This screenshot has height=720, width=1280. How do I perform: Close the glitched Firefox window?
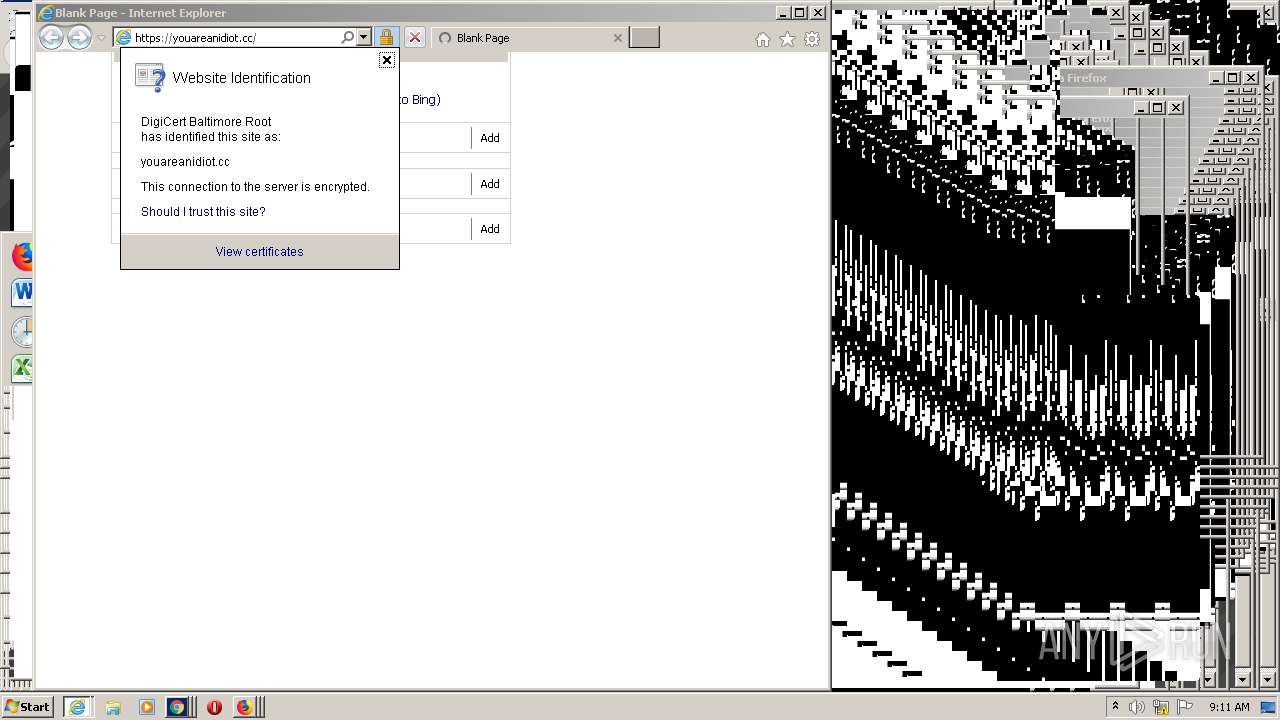pyautogui.click(x=1250, y=78)
